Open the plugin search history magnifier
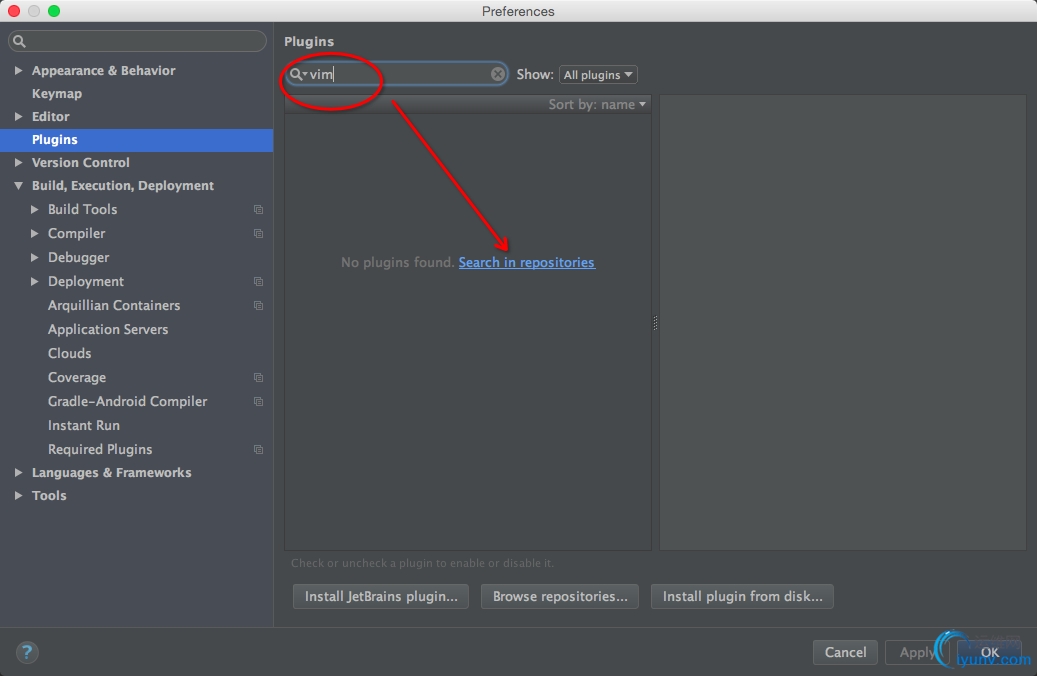Viewport: 1037px width, 676px height. point(298,74)
